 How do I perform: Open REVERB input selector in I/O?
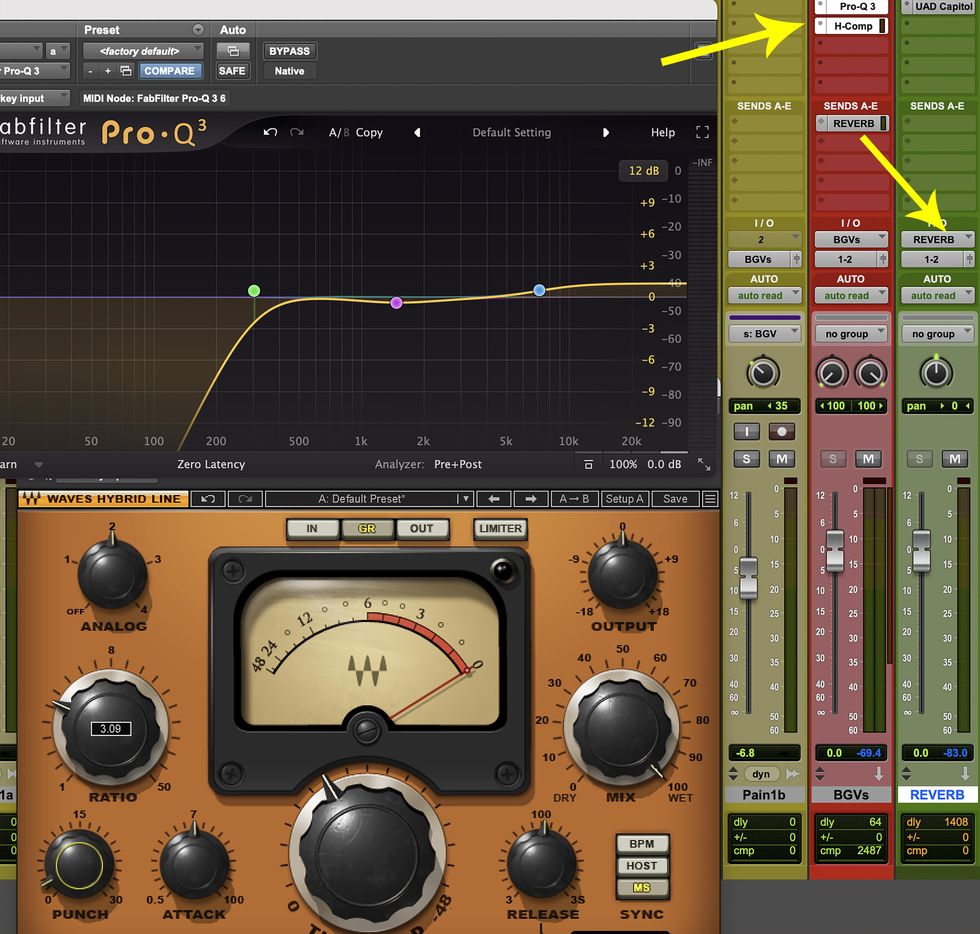pyautogui.click(x=937, y=239)
